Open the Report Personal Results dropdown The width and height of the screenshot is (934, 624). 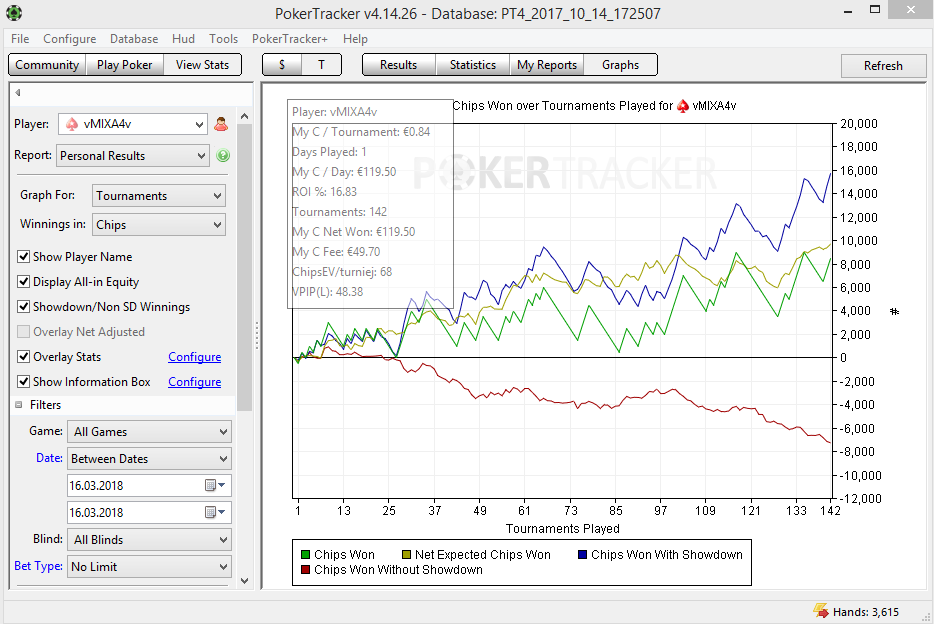pyautogui.click(x=133, y=155)
